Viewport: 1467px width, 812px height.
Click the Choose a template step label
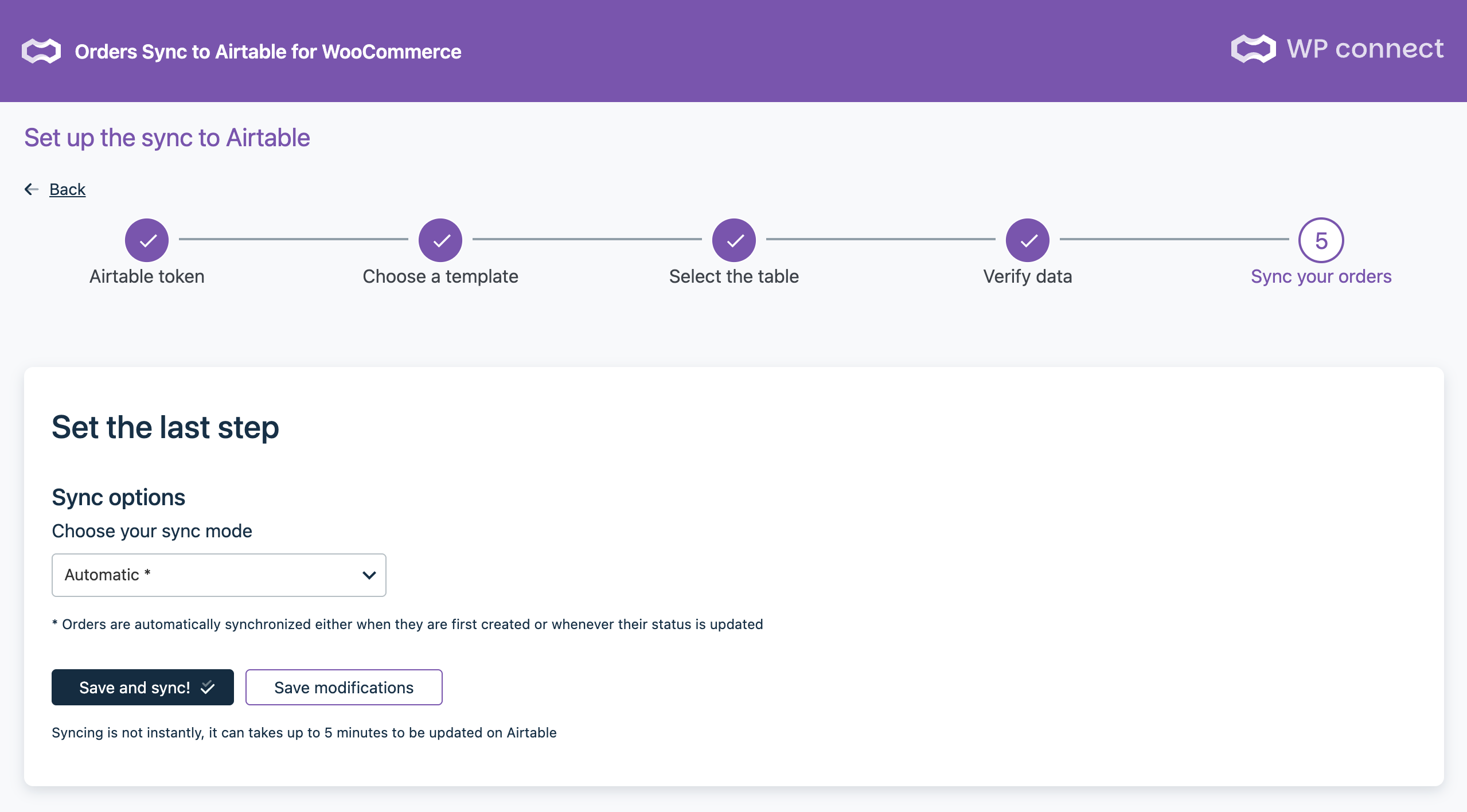click(440, 276)
